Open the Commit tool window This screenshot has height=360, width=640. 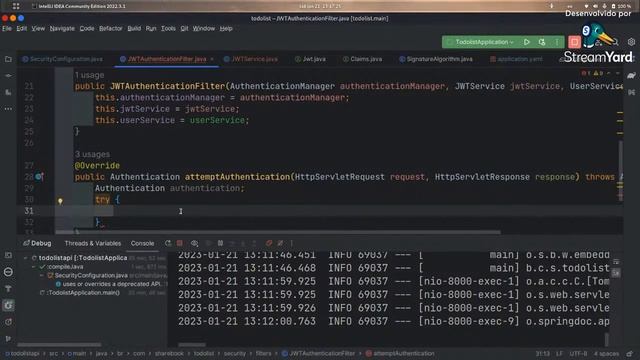8,76
